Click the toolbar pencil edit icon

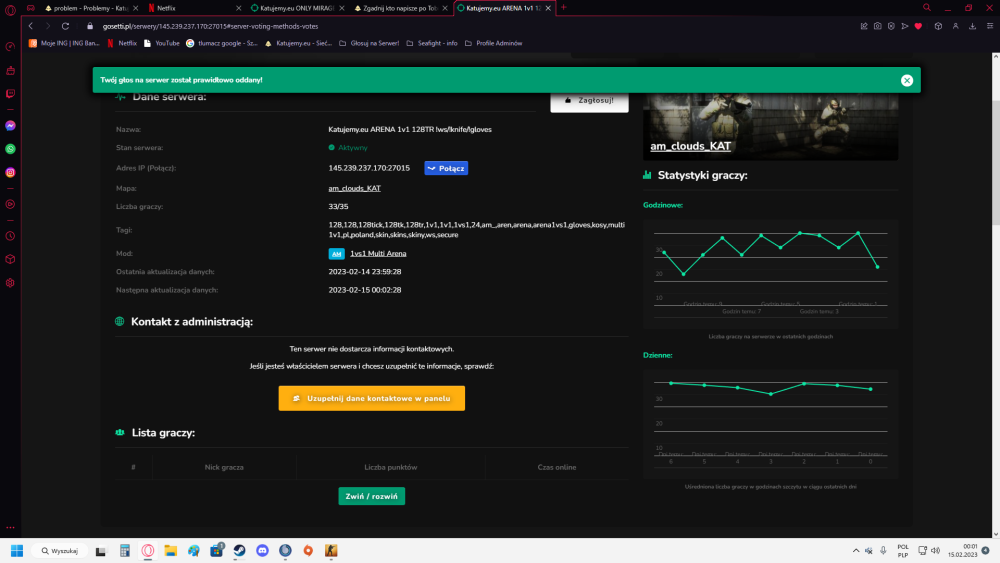tap(864, 26)
